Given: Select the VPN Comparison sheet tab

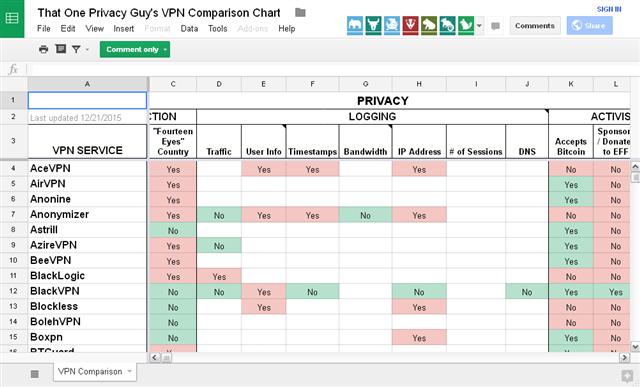Looking at the screenshot, I should pyautogui.click(x=90, y=371).
